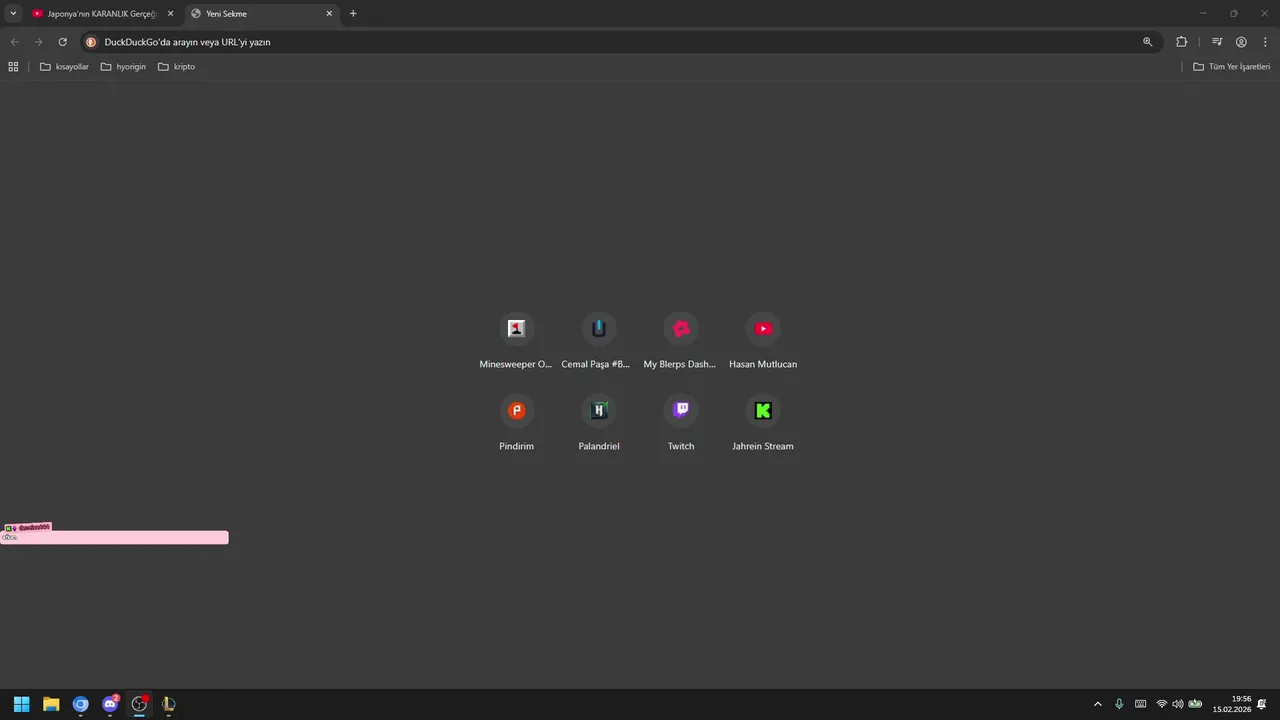Open the Jahrein Stream Kick shortcut

pos(763,422)
